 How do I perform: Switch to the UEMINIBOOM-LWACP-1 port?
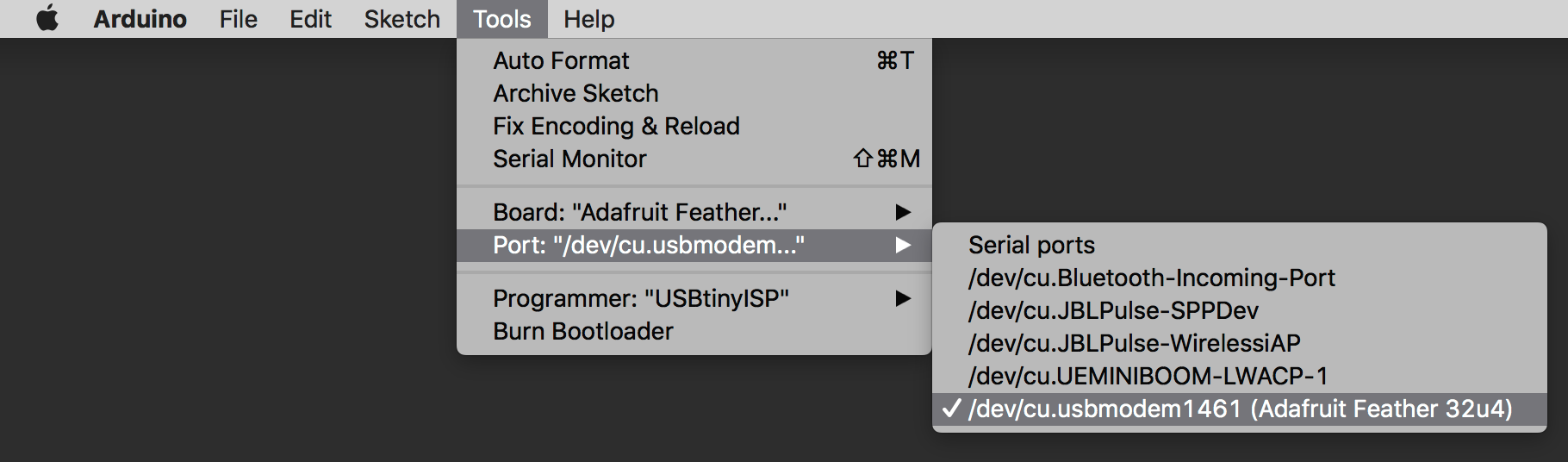[1148, 376]
